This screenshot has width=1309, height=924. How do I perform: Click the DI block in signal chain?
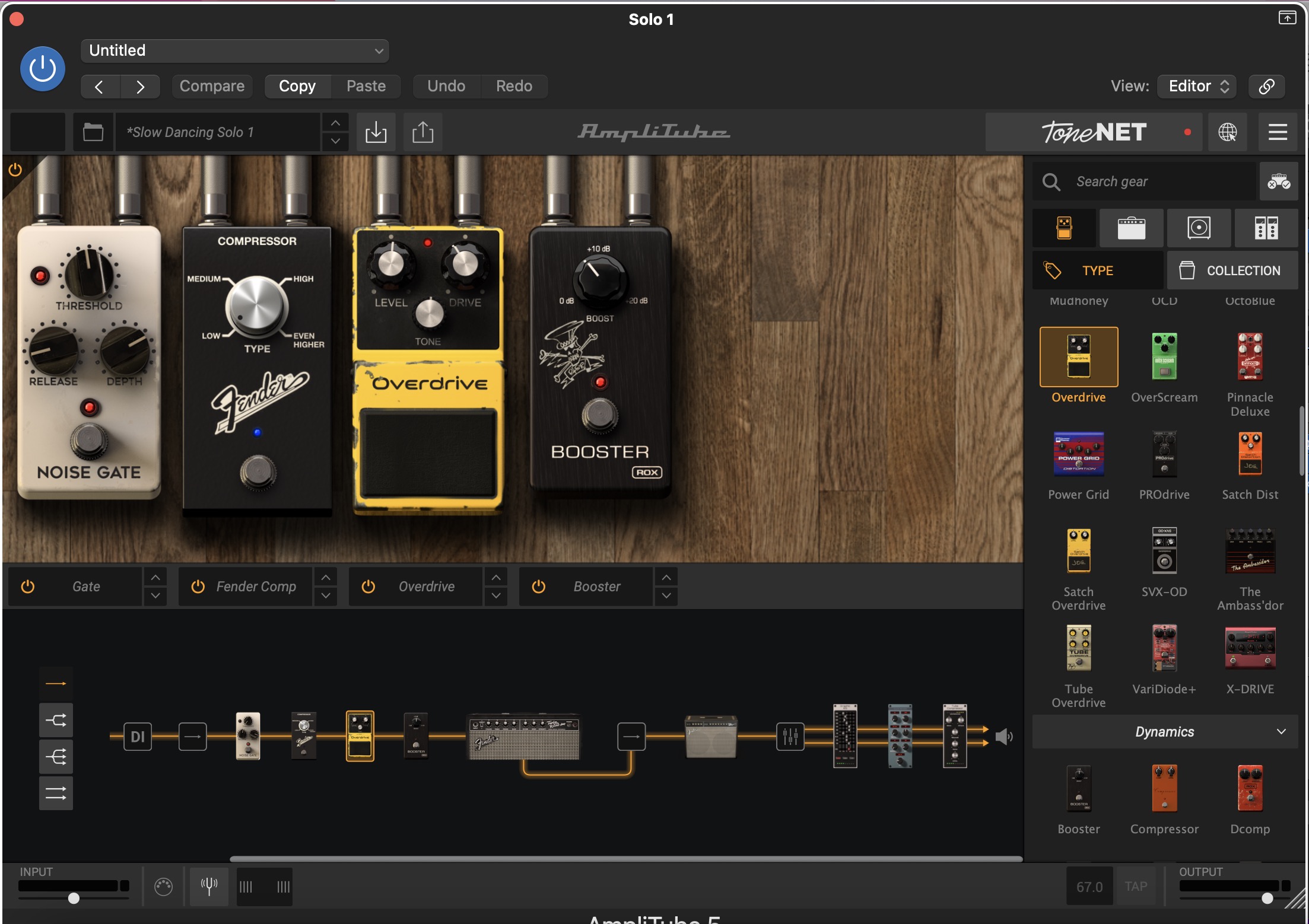point(138,737)
